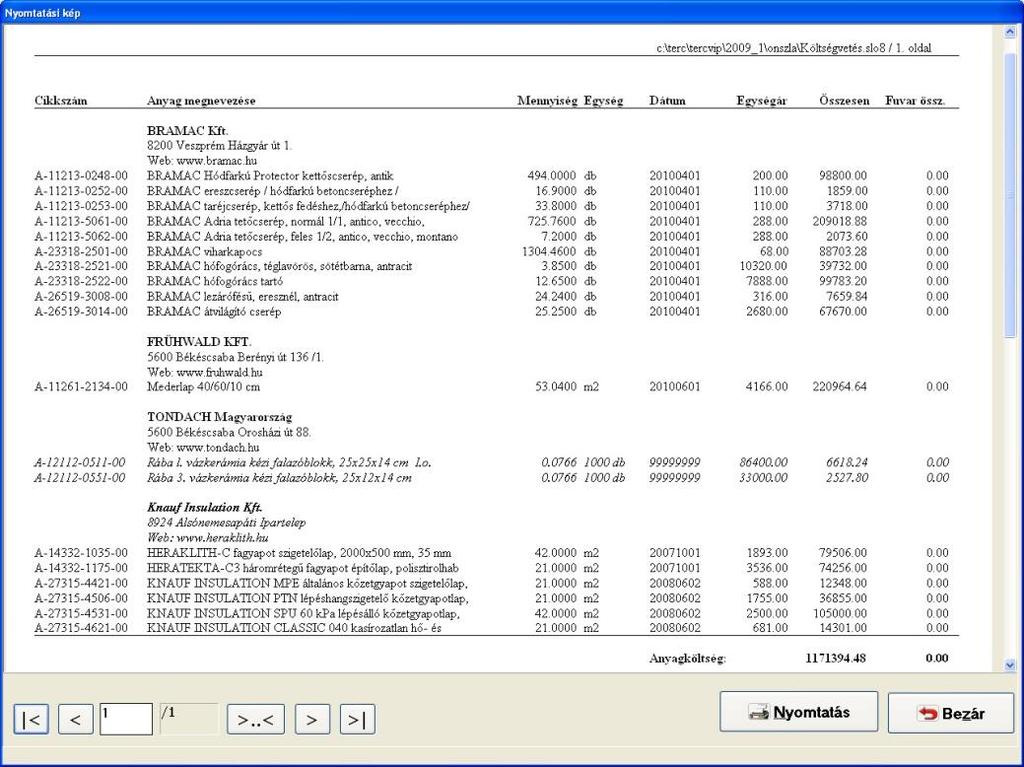
Task: Click 5600 Békéscsaba Berényi út address
Action: point(235,357)
